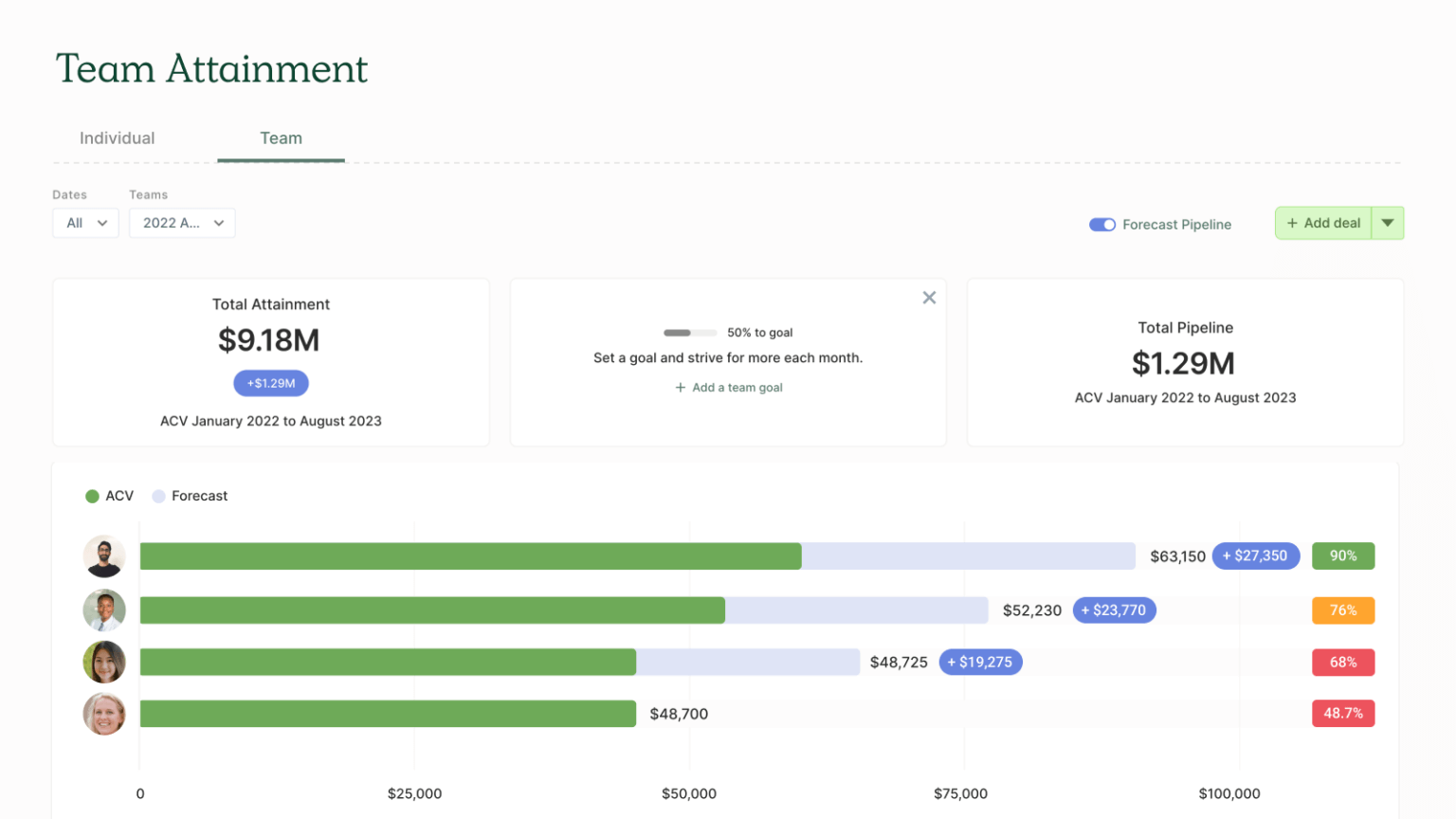Click the Forecast legend dot
The width and height of the screenshot is (1456, 819).
pyautogui.click(x=158, y=496)
